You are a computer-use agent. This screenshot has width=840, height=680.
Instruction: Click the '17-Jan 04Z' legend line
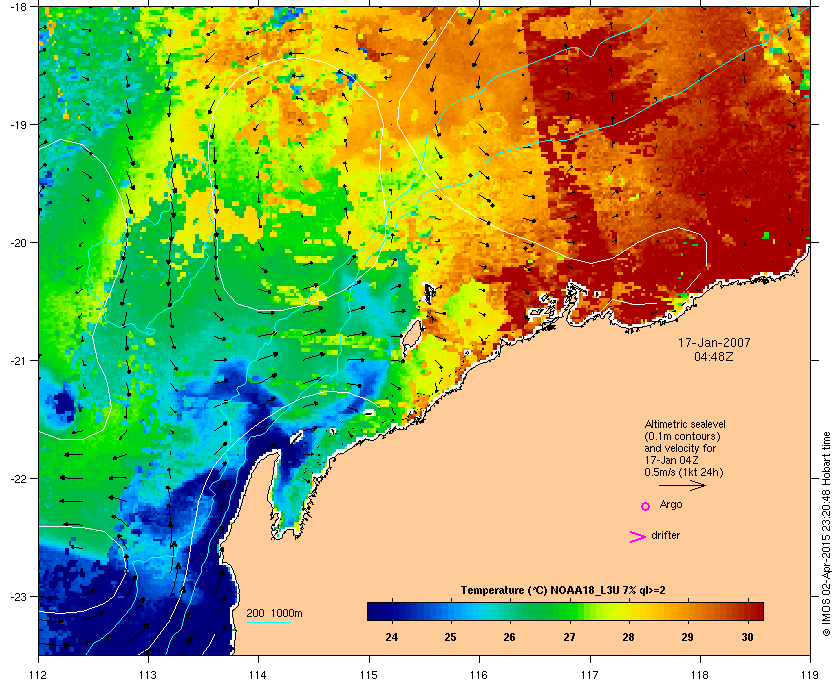click(671, 460)
